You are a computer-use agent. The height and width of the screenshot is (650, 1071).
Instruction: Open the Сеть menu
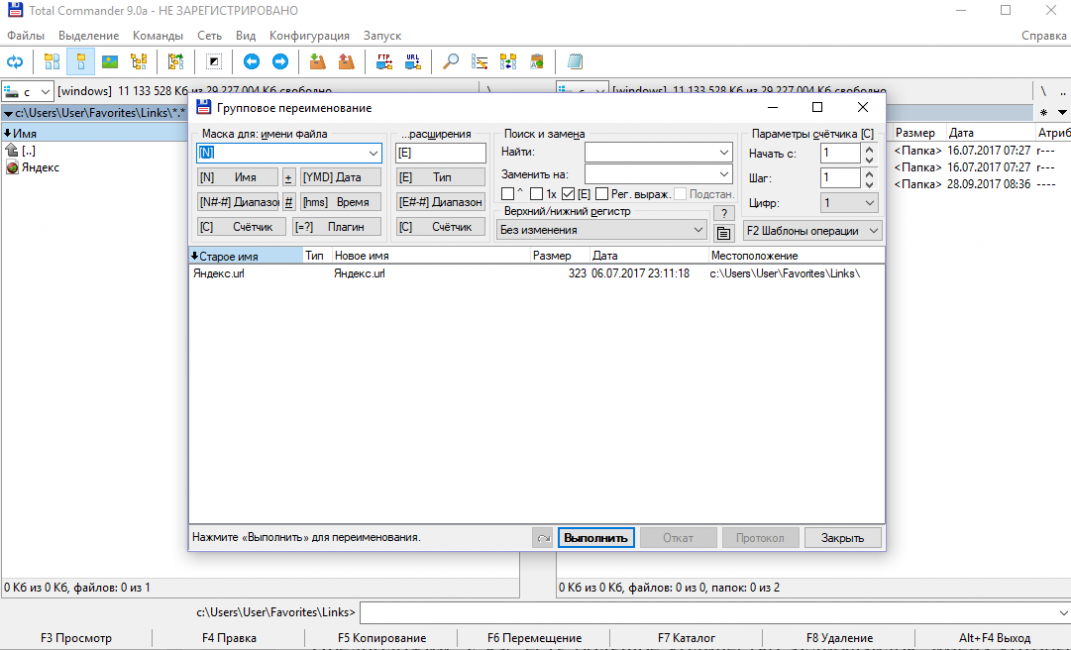pyautogui.click(x=210, y=36)
